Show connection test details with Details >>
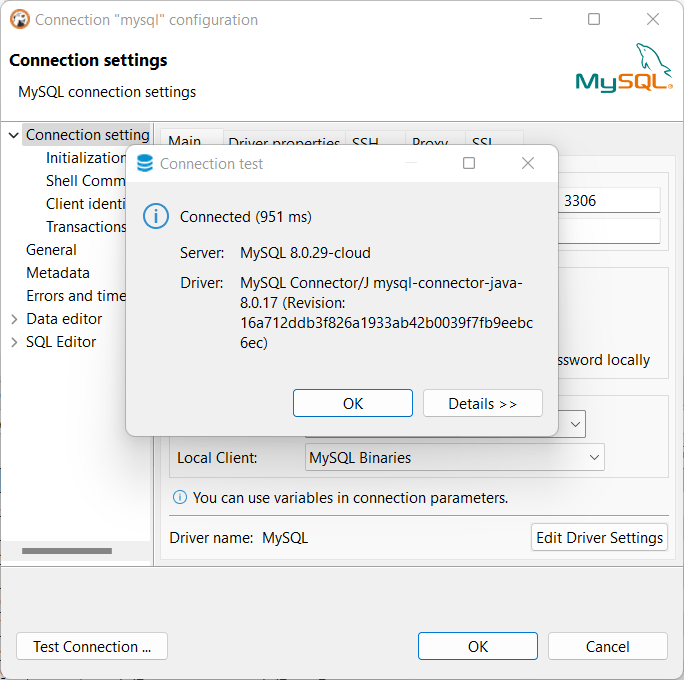Image resolution: width=684 pixels, height=680 pixels. click(x=482, y=403)
